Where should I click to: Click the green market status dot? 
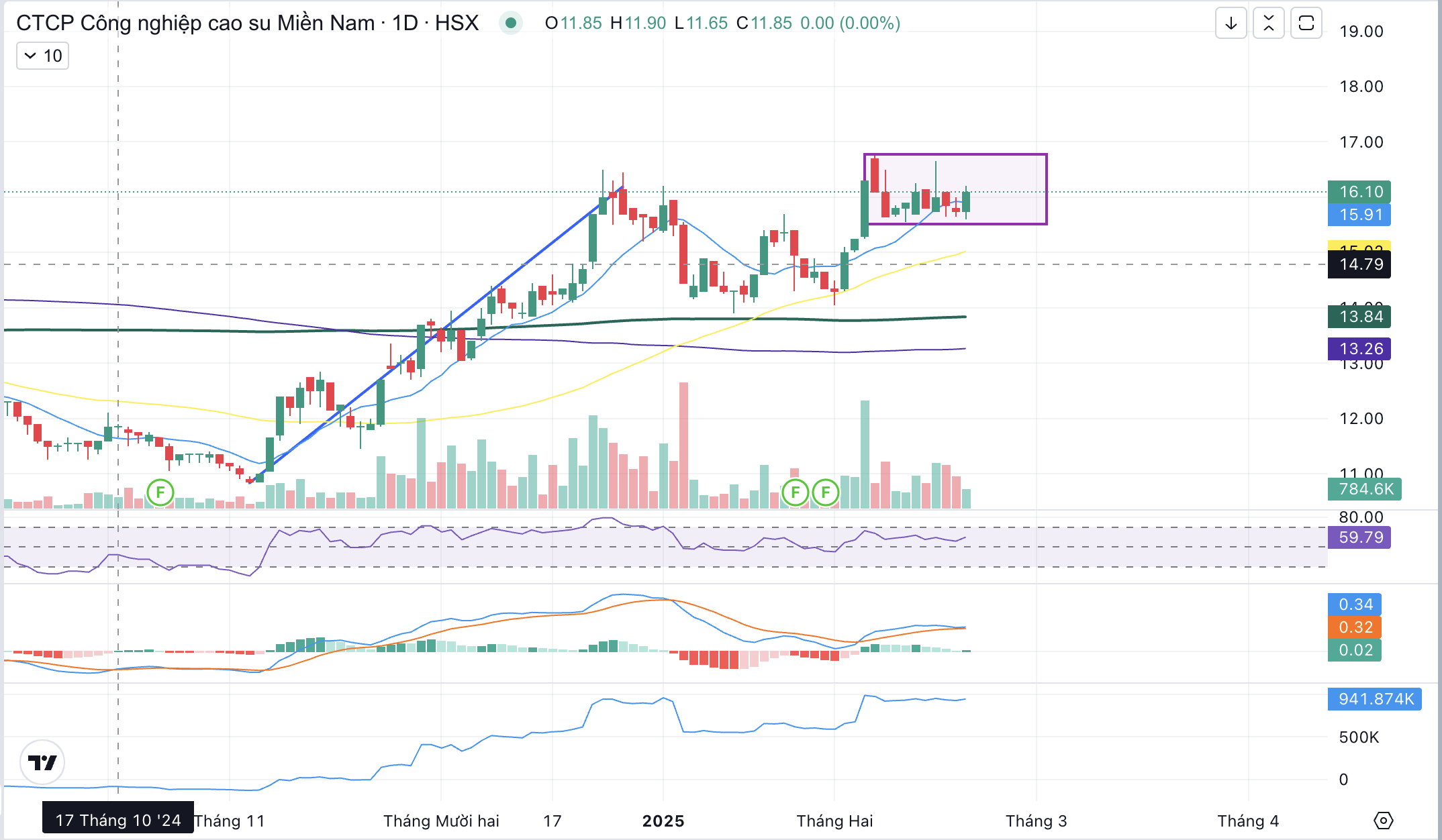(510, 23)
